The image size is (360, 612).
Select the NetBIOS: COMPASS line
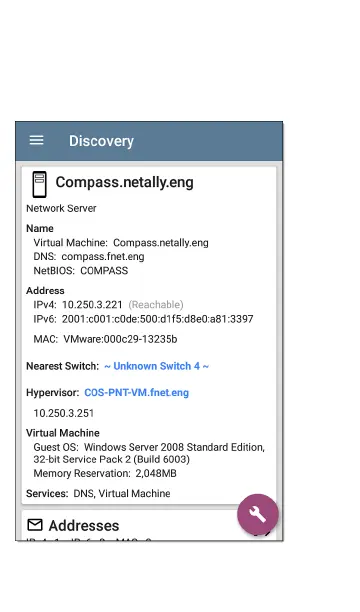(x=81, y=271)
